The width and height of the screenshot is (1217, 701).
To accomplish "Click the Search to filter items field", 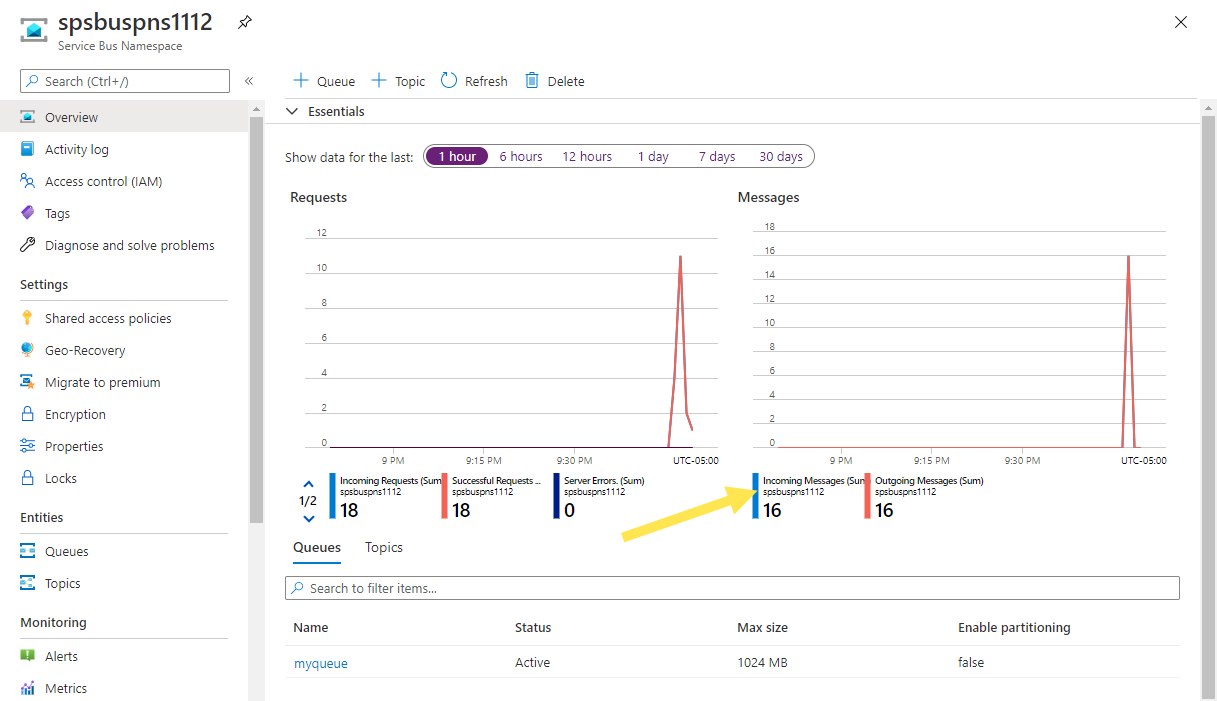I will click(x=732, y=588).
